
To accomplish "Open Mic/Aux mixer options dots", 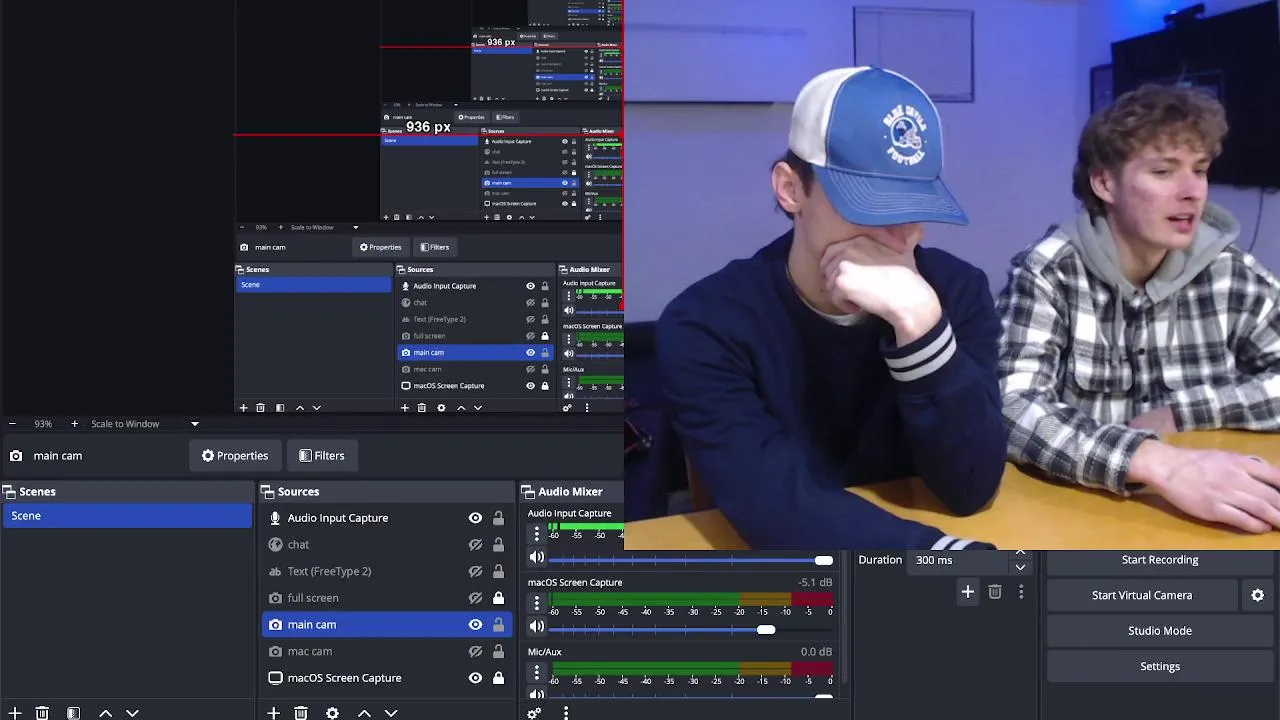I will click(x=537, y=673).
